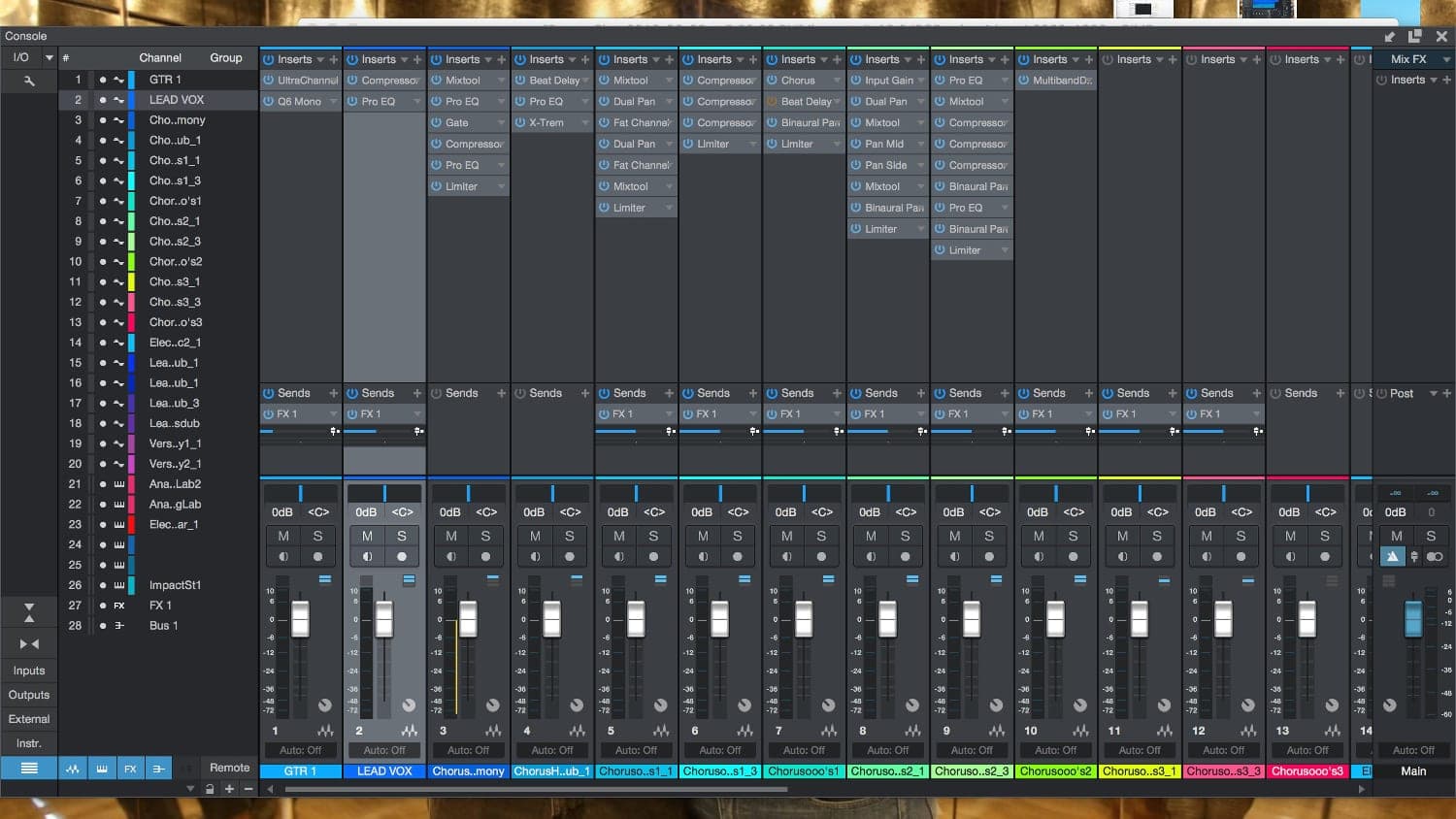Open the Remote control panel
Viewport: 1456px width, 819px height.
click(230, 768)
